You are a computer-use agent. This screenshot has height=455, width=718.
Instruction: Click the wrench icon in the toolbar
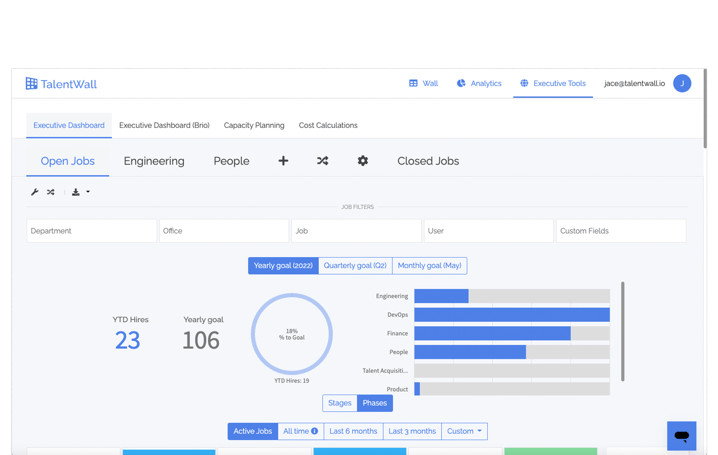(35, 192)
